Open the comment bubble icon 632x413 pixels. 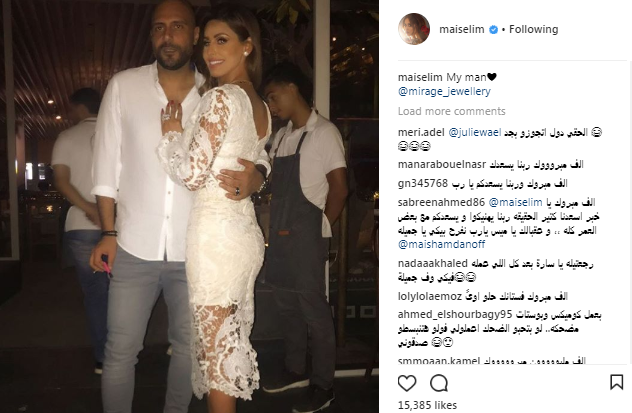point(439,383)
